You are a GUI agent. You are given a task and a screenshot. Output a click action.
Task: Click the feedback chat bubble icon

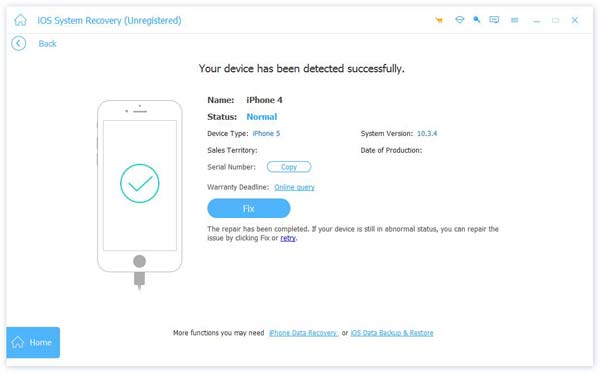[494, 20]
